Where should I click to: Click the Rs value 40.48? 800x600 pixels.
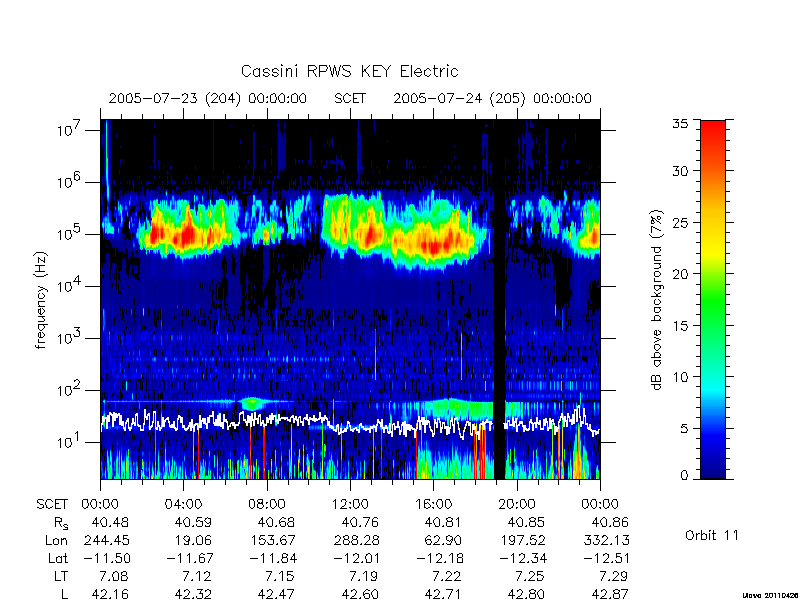coord(110,522)
